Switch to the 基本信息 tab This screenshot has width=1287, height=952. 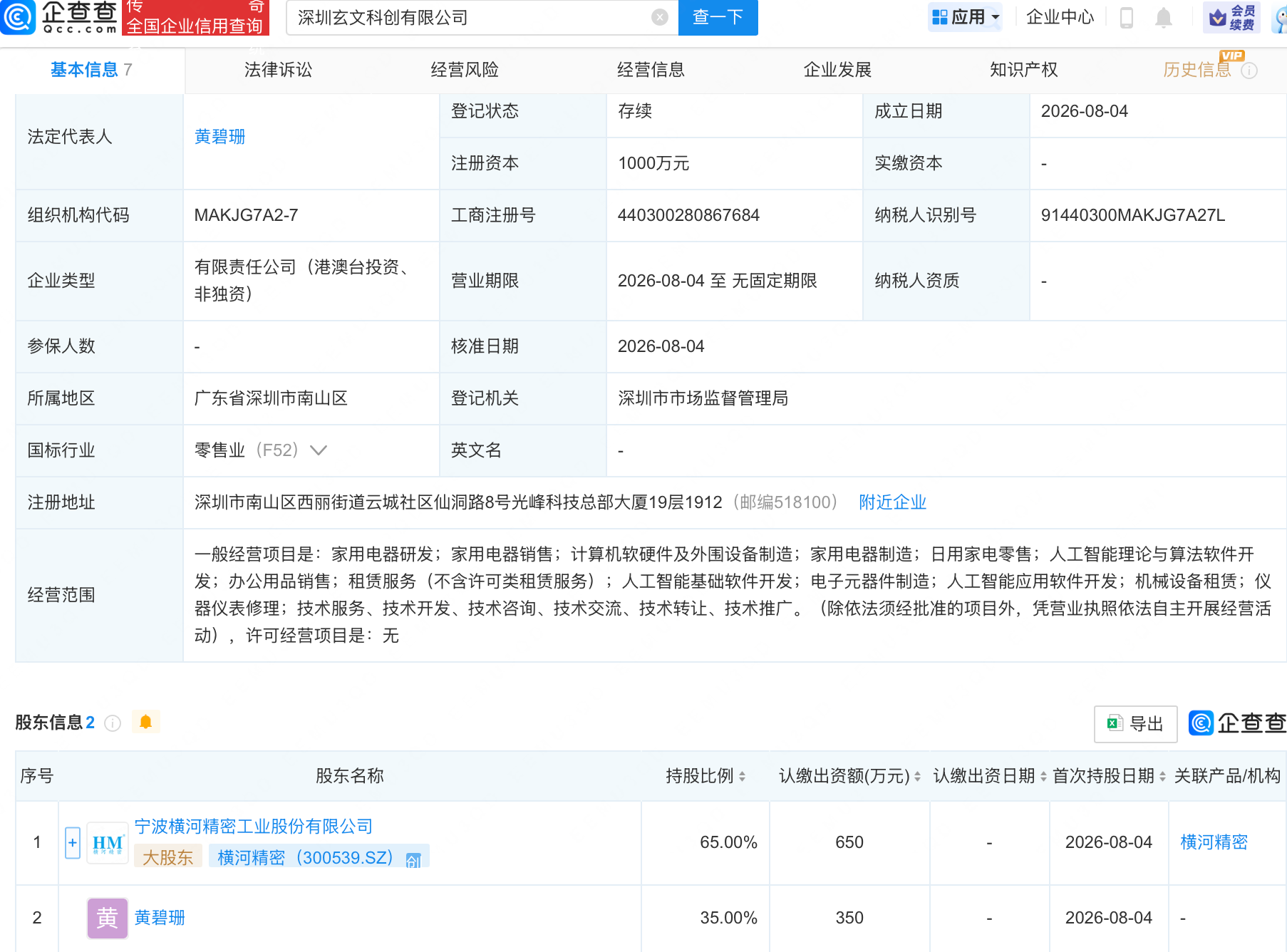point(91,70)
